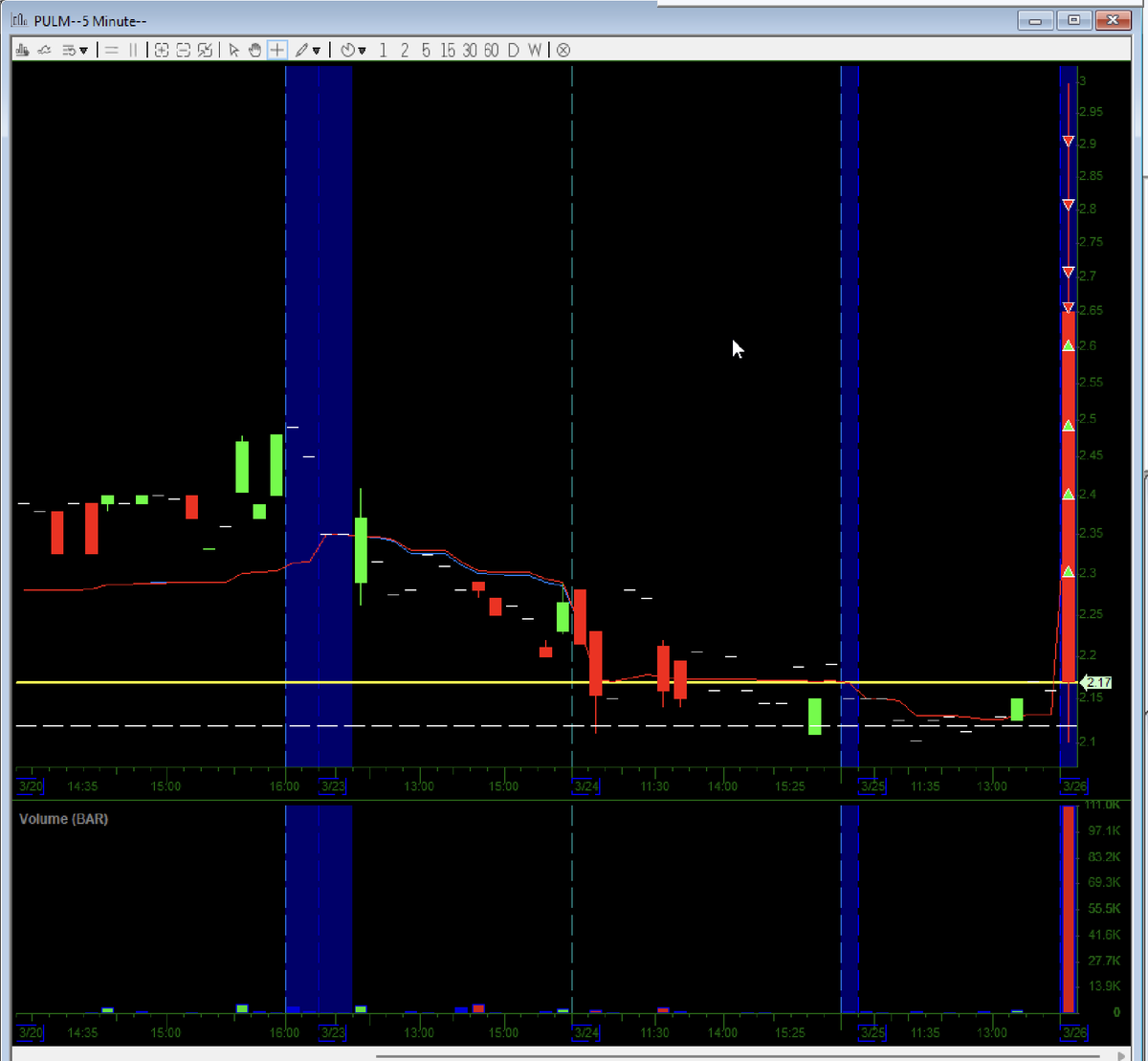Click the 15:25 time label on price chart axis

pyautogui.click(x=790, y=786)
